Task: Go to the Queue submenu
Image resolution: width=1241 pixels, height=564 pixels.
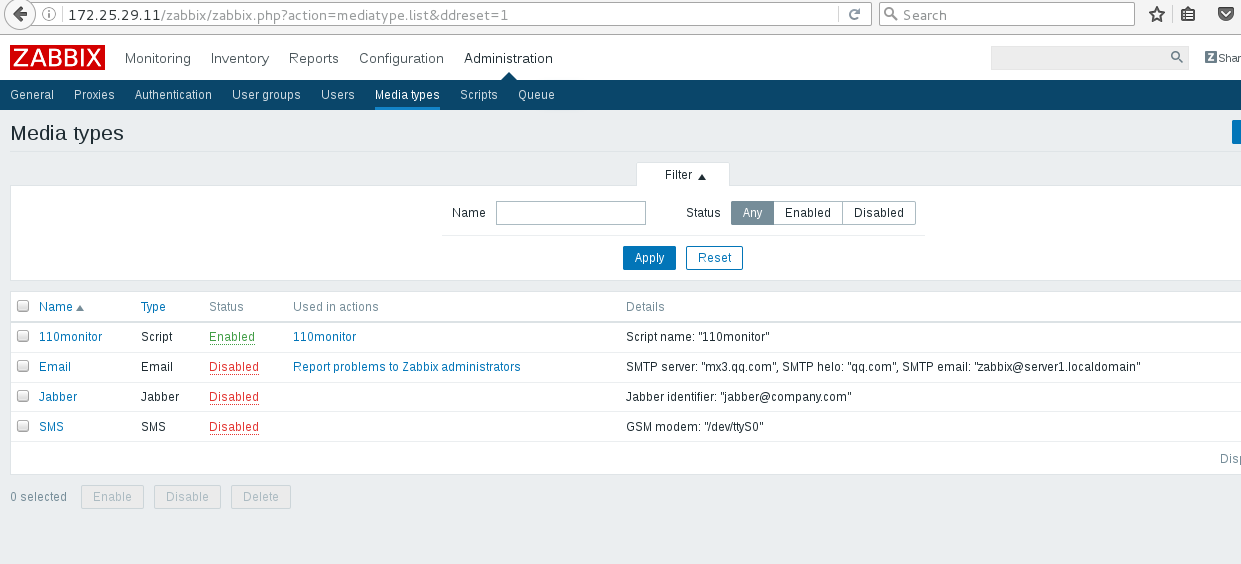Action: coord(536,95)
